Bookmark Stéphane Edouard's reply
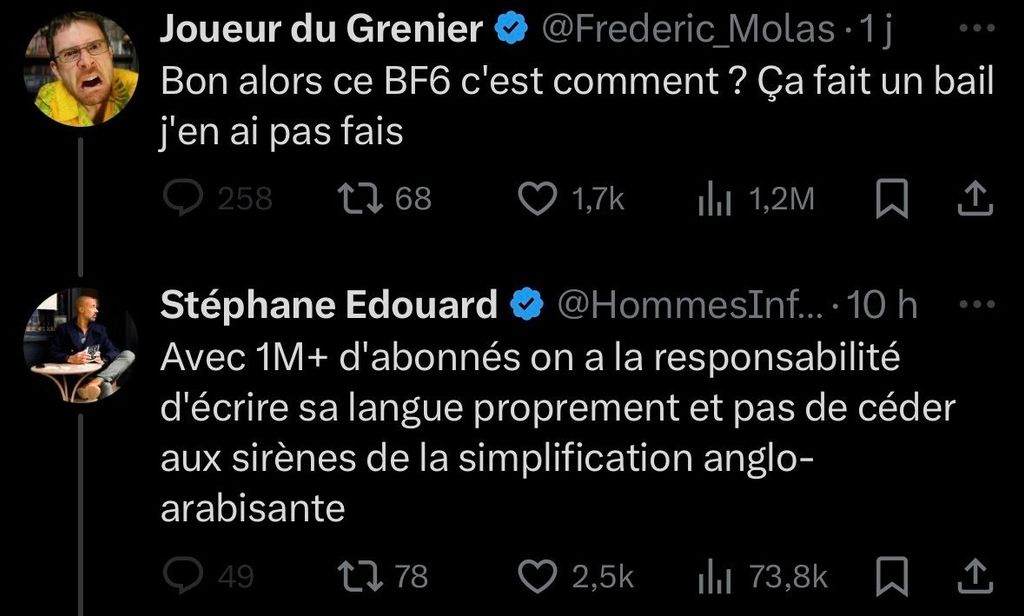Viewport: 1024px width, 616px height. tap(891, 577)
